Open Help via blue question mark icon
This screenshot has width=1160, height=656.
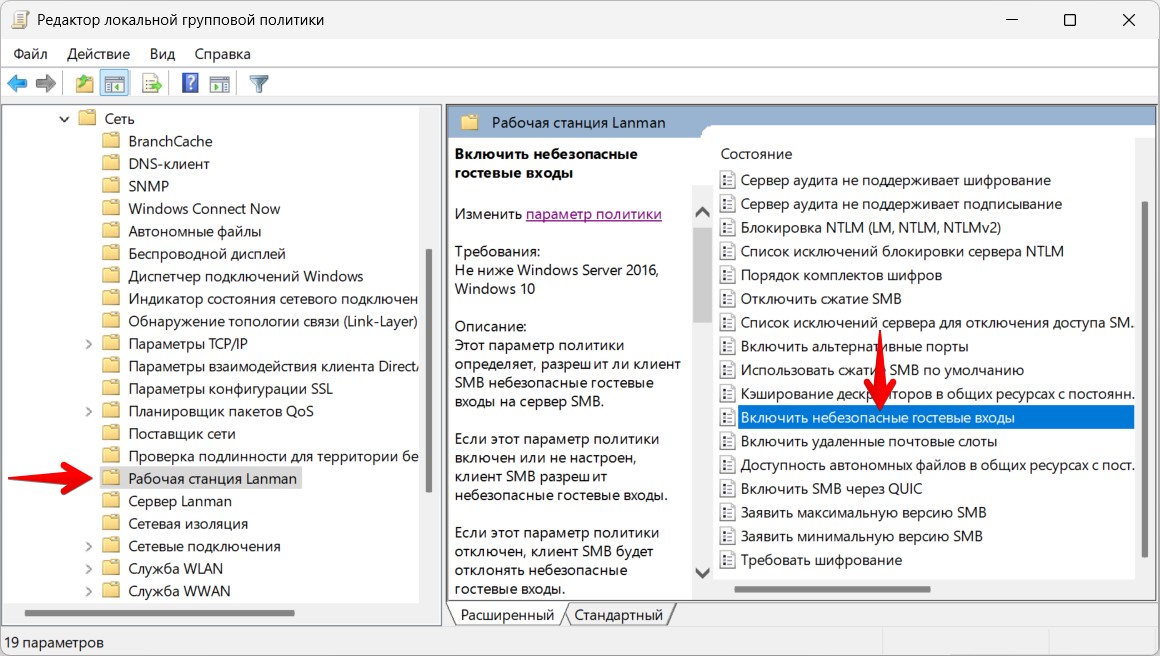coord(190,84)
